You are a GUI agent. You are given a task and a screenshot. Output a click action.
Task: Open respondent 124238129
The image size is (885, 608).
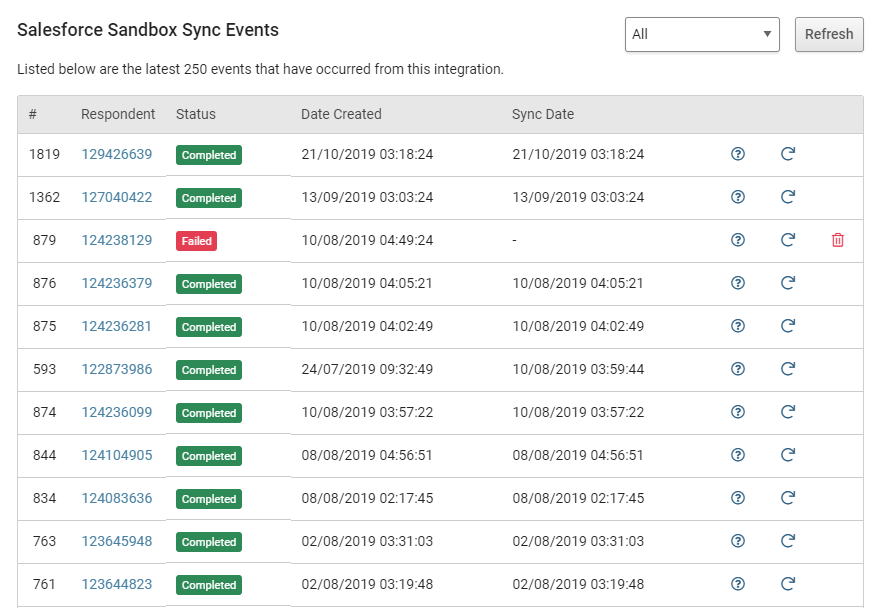[117, 240]
